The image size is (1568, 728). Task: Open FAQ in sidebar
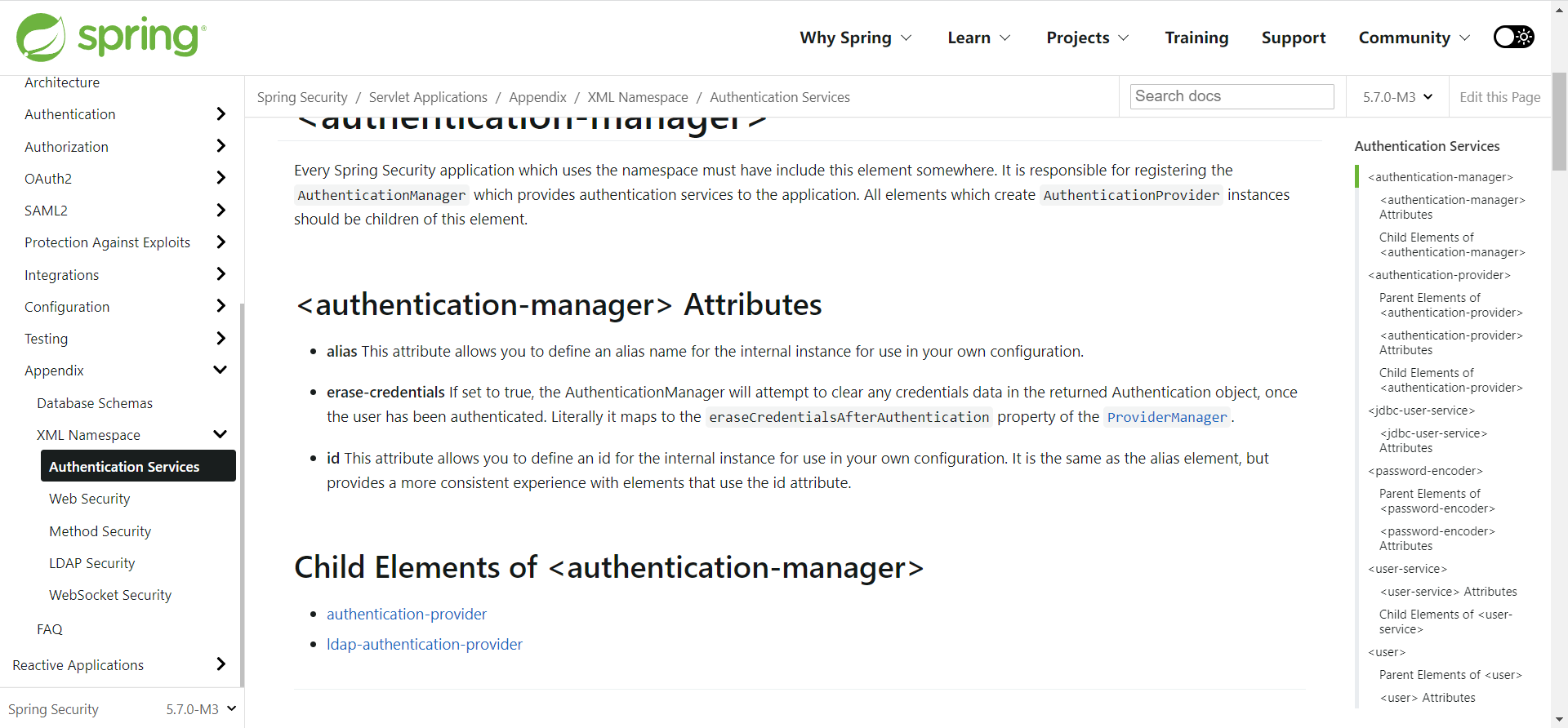(x=50, y=629)
